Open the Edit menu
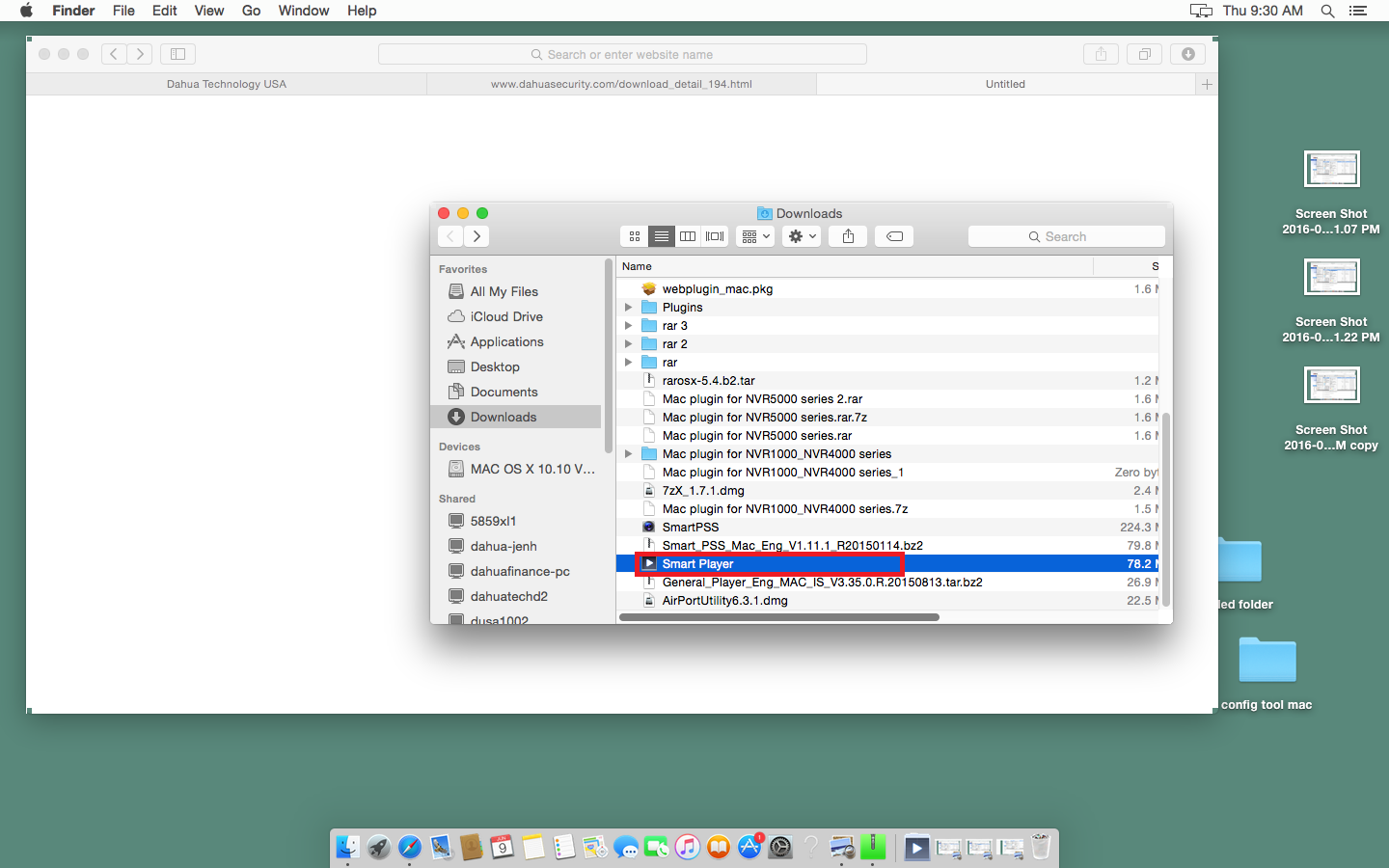Viewport: 1389px width, 868px height. click(x=165, y=11)
